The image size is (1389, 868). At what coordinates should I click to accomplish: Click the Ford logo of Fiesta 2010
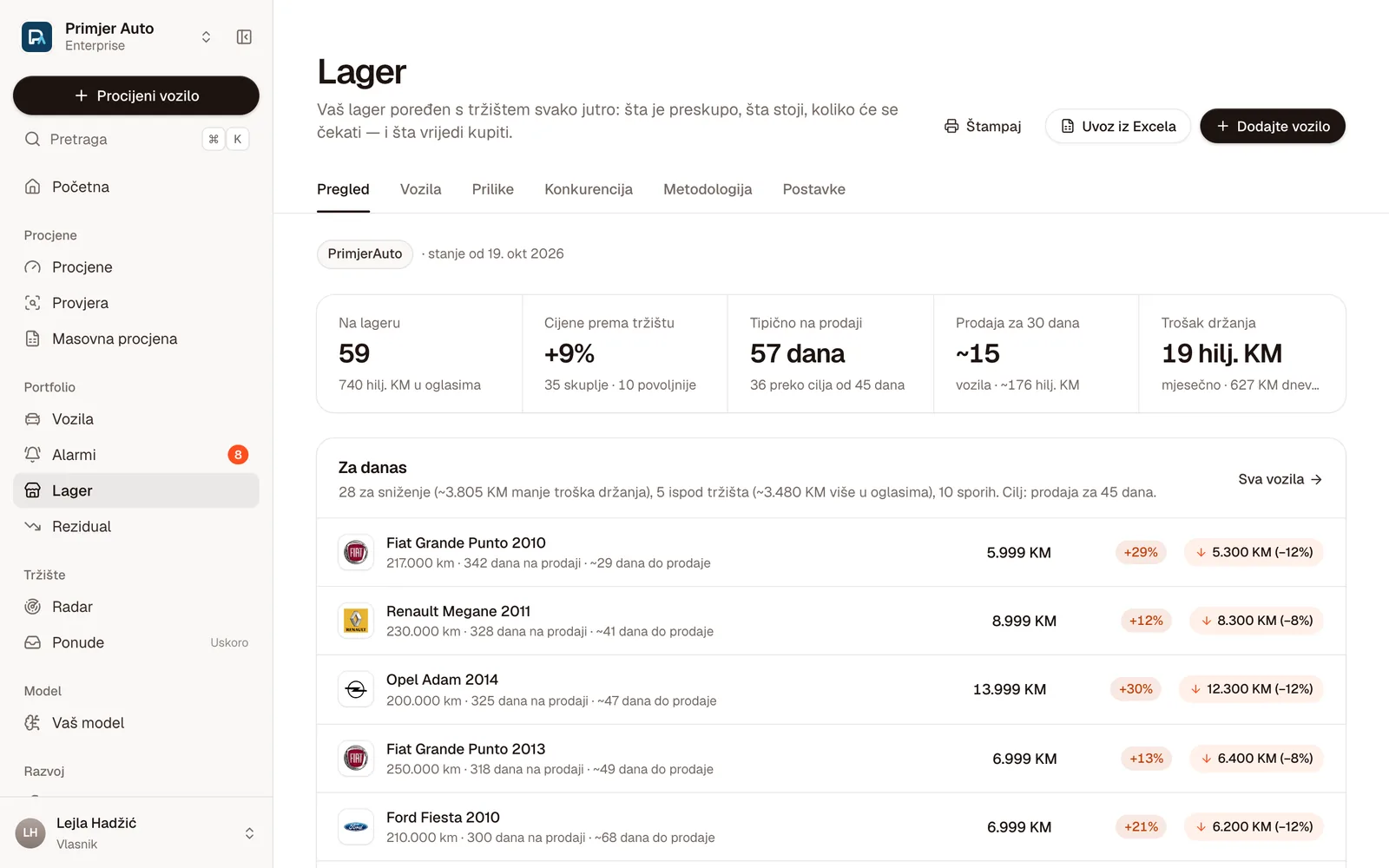pos(356,826)
